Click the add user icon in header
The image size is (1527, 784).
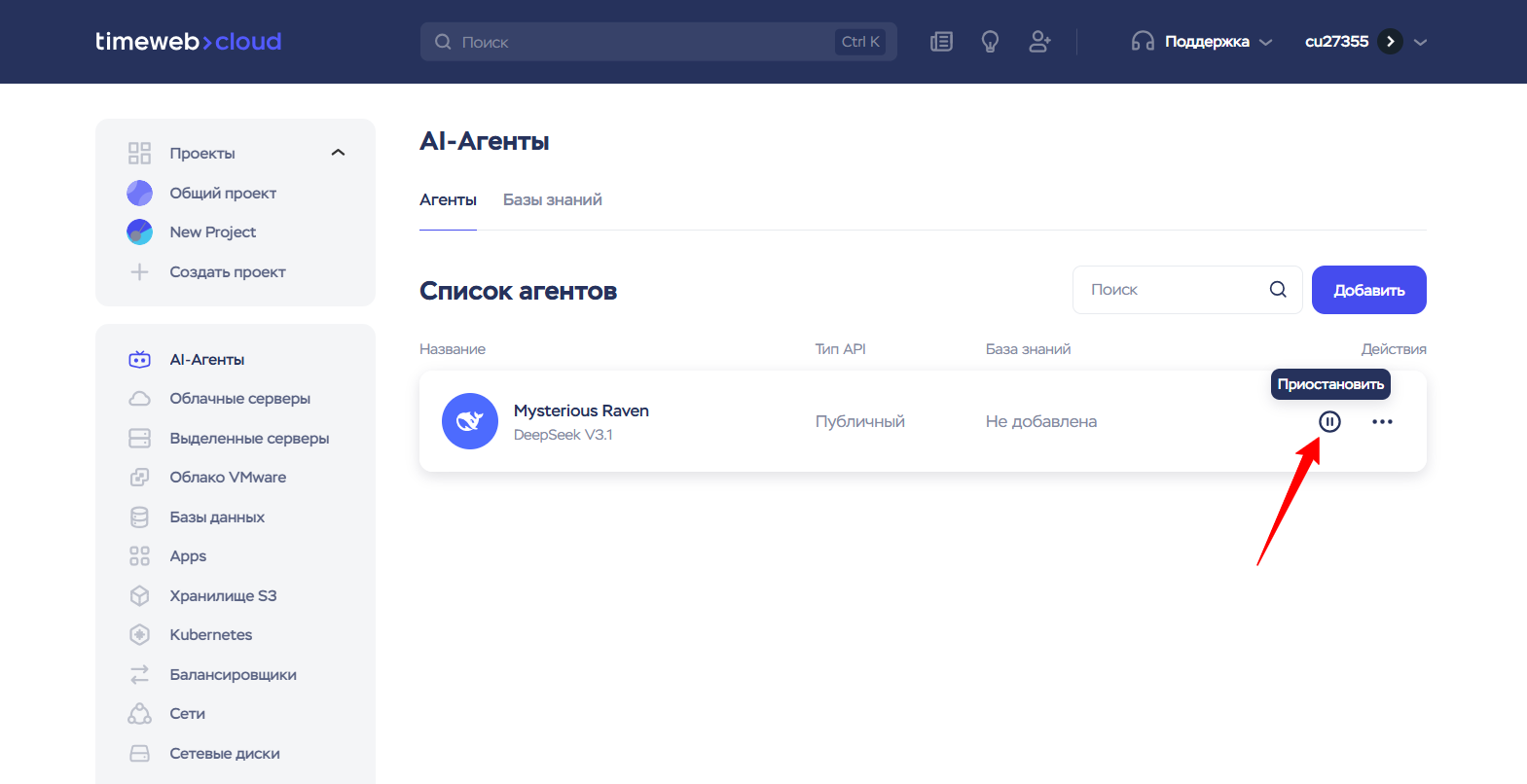1039,42
